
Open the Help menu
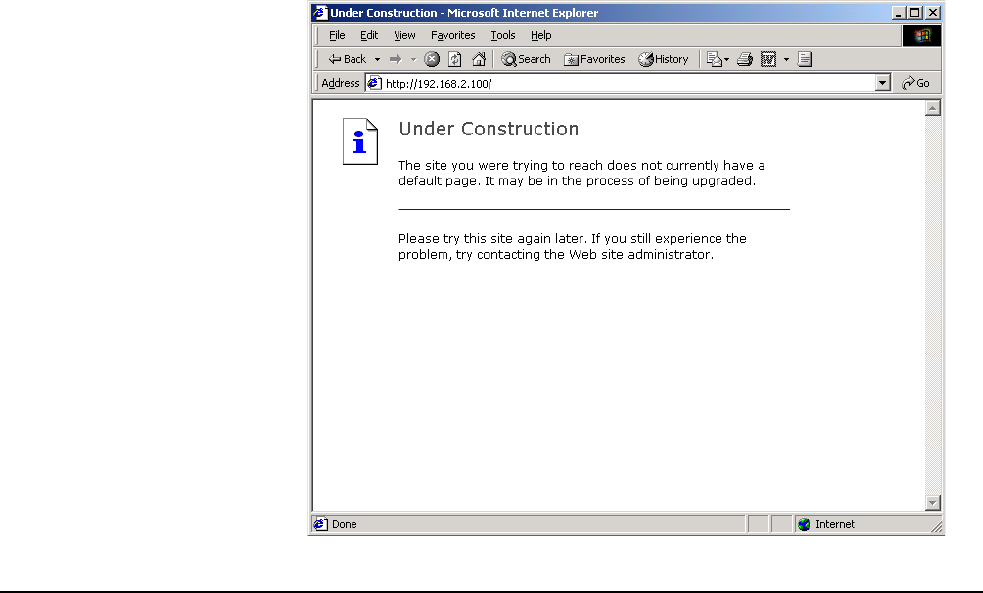(541, 35)
